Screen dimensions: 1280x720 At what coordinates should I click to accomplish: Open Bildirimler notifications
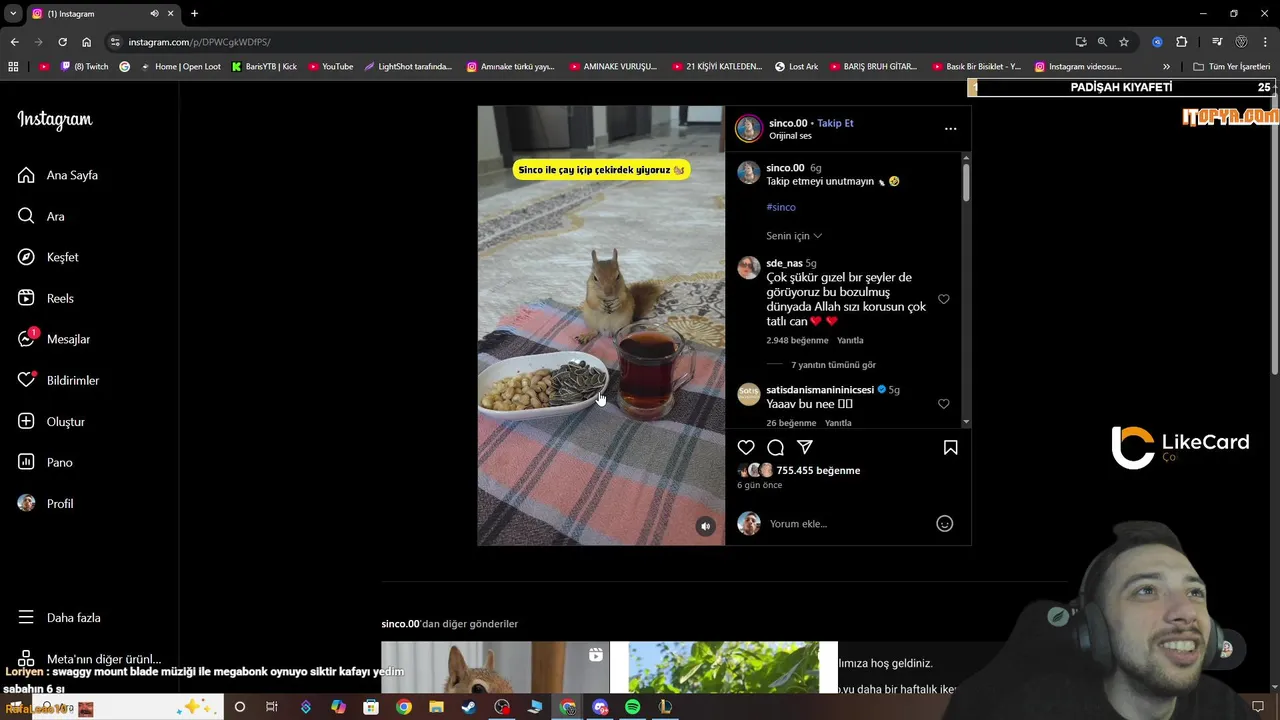coord(58,380)
